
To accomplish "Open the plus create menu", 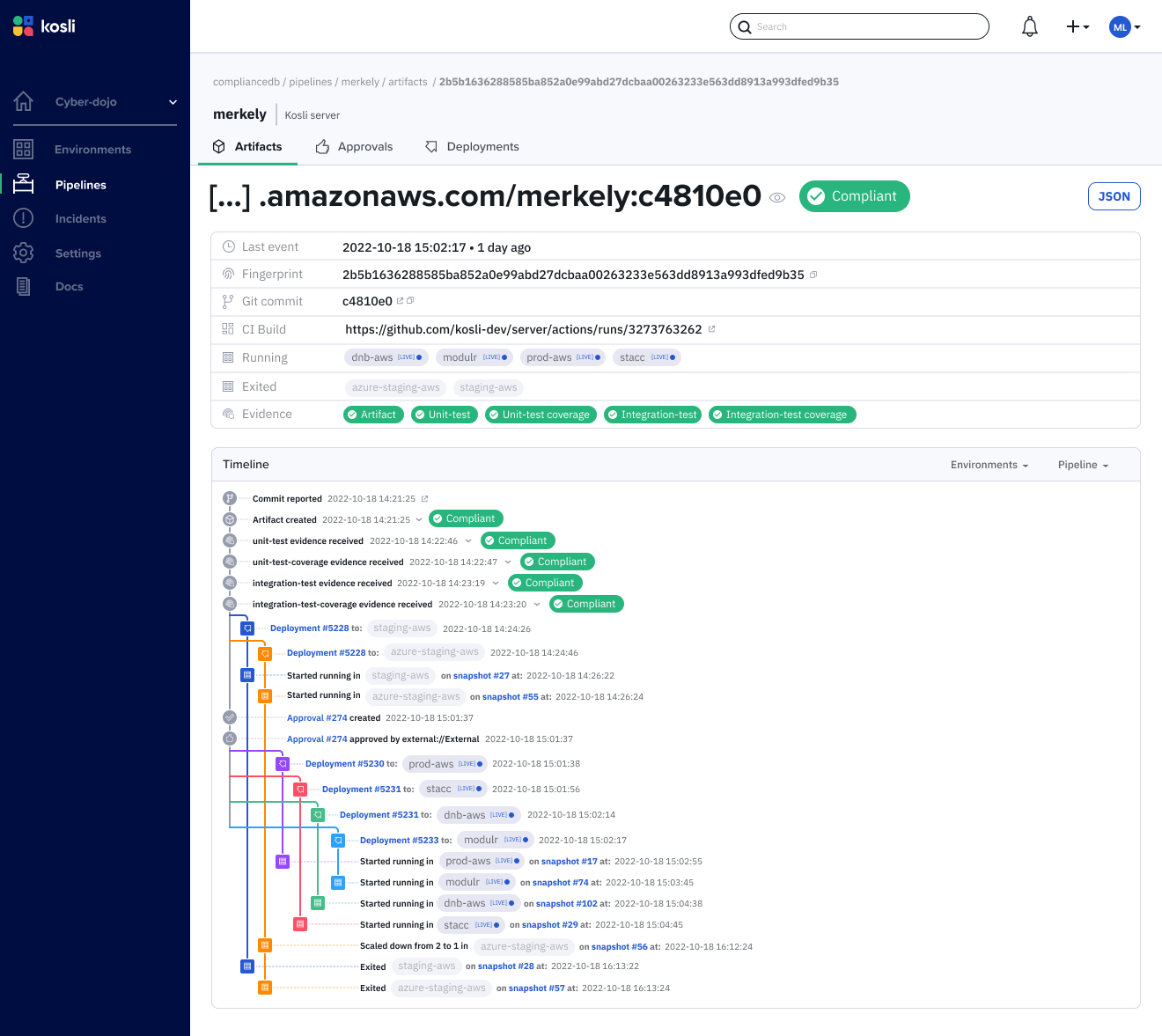I will (1077, 27).
